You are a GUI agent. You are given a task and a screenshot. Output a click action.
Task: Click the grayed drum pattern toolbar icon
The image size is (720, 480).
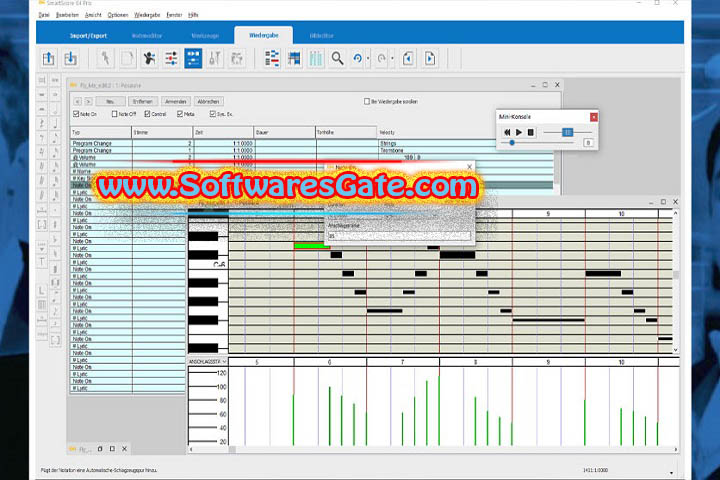pos(236,58)
